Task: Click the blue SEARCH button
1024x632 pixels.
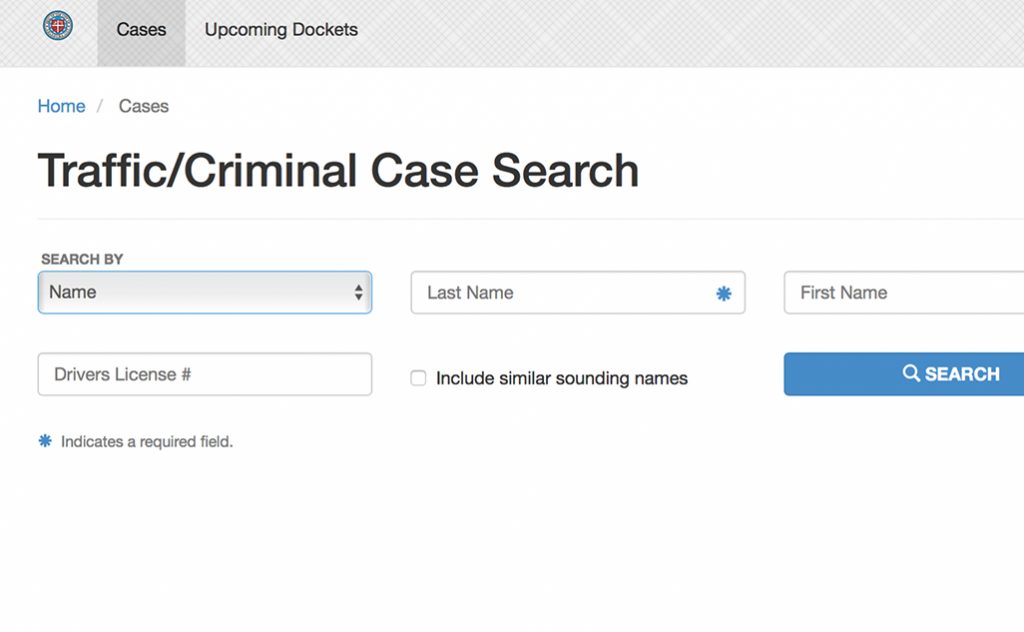Action: [904, 374]
